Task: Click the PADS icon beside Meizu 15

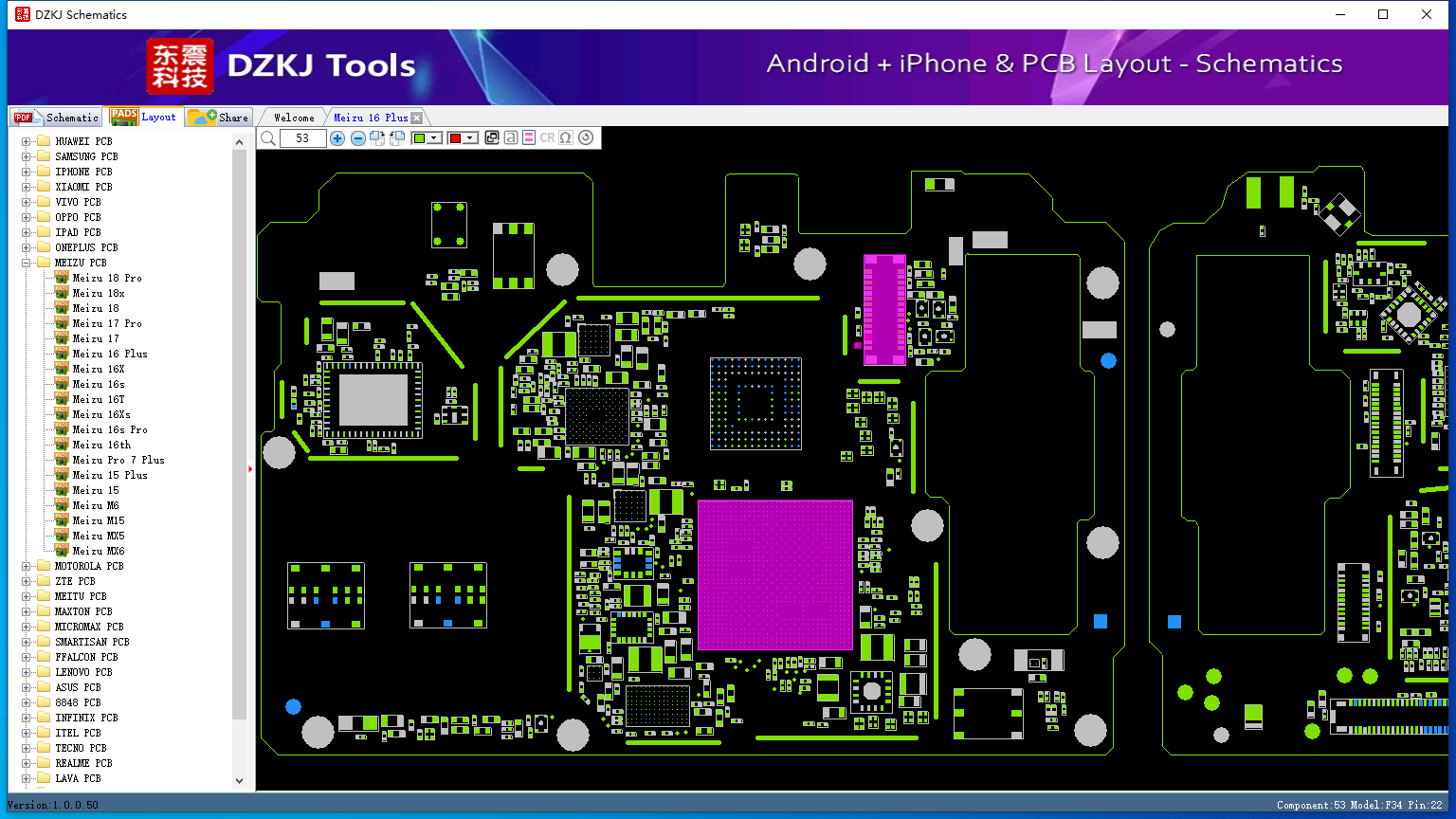Action: (62, 490)
